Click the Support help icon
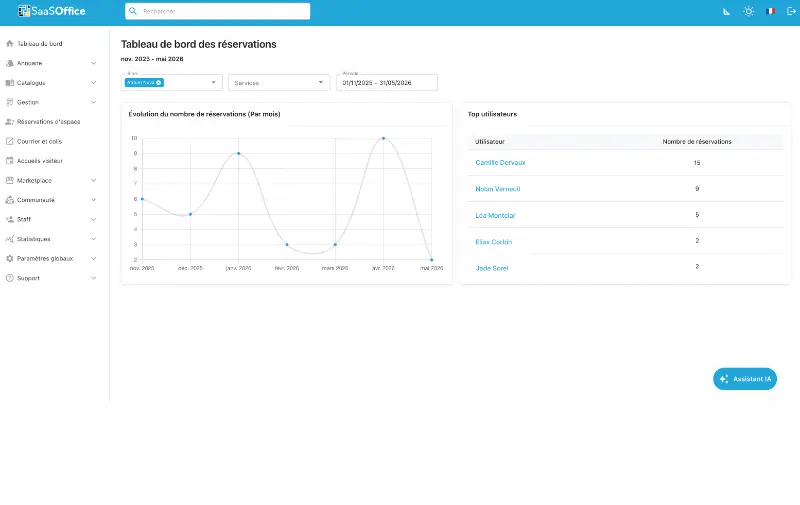This screenshot has width=800, height=505. pyautogui.click(x=9, y=278)
